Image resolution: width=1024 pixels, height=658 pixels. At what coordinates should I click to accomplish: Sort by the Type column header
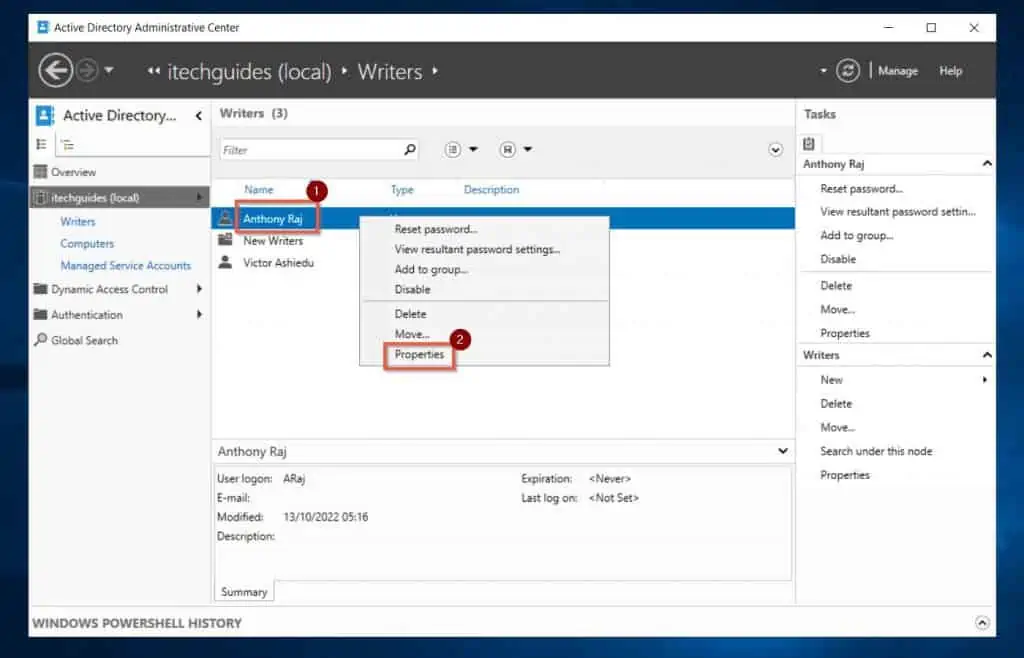(402, 189)
